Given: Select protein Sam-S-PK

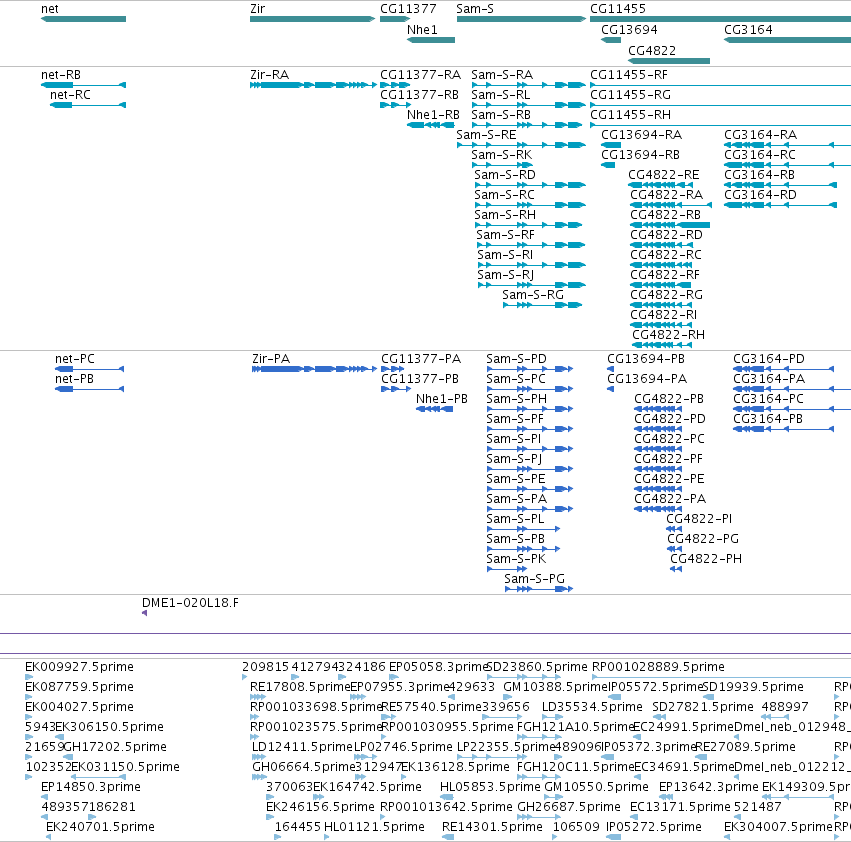Looking at the screenshot, I should point(507,569).
